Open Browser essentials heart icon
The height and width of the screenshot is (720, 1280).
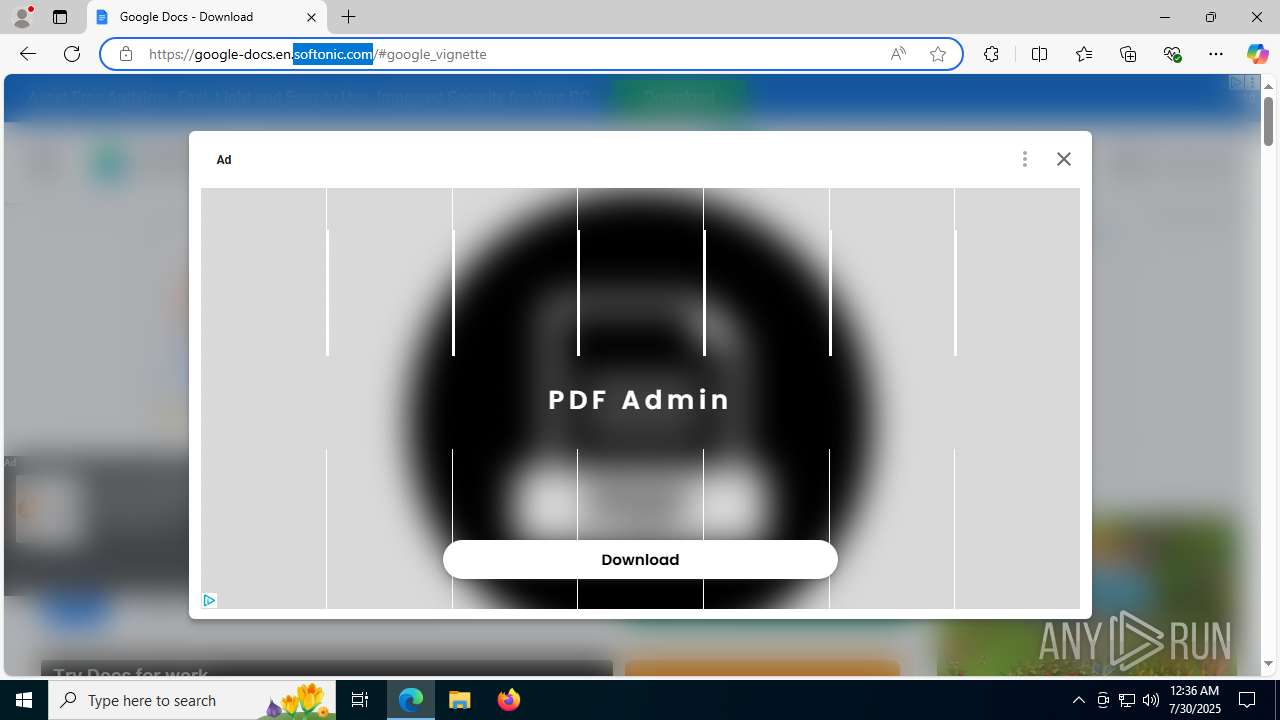1172,54
